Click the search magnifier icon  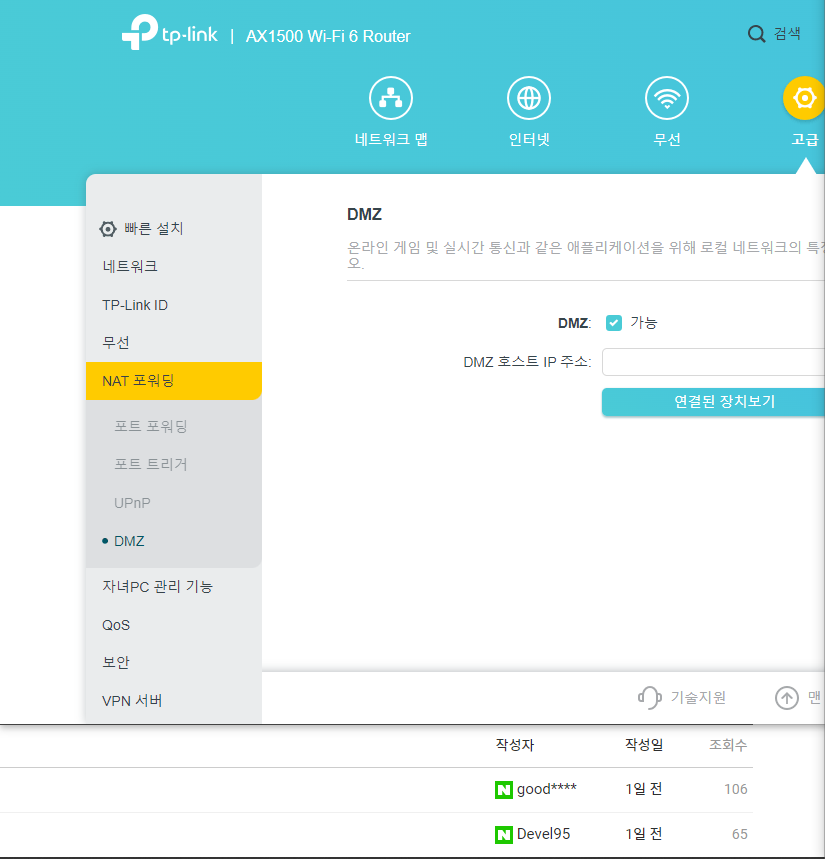tap(757, 34)
